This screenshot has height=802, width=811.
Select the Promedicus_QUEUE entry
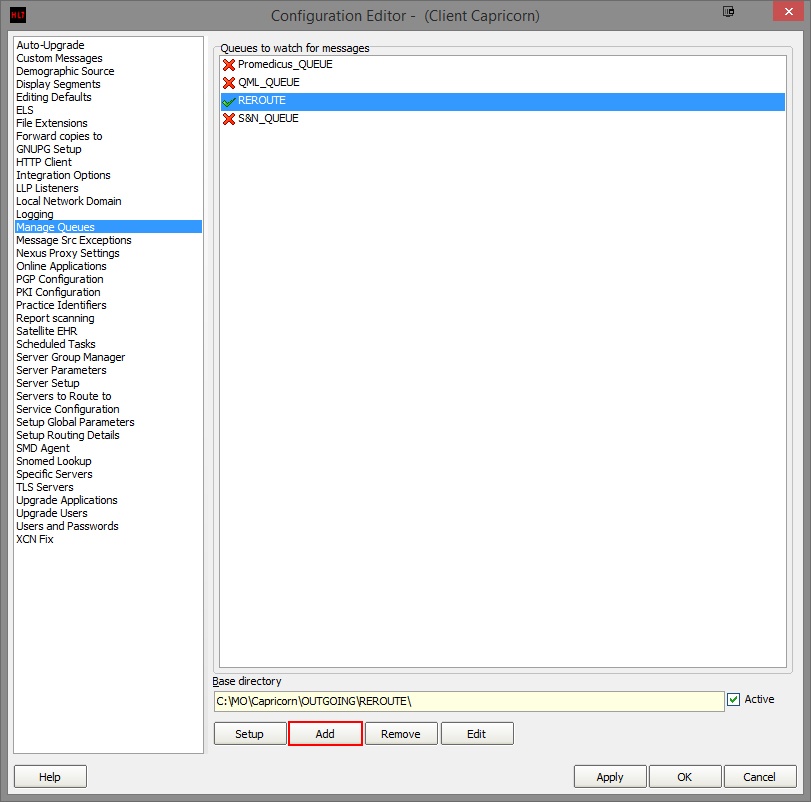(x=503, y=65)
